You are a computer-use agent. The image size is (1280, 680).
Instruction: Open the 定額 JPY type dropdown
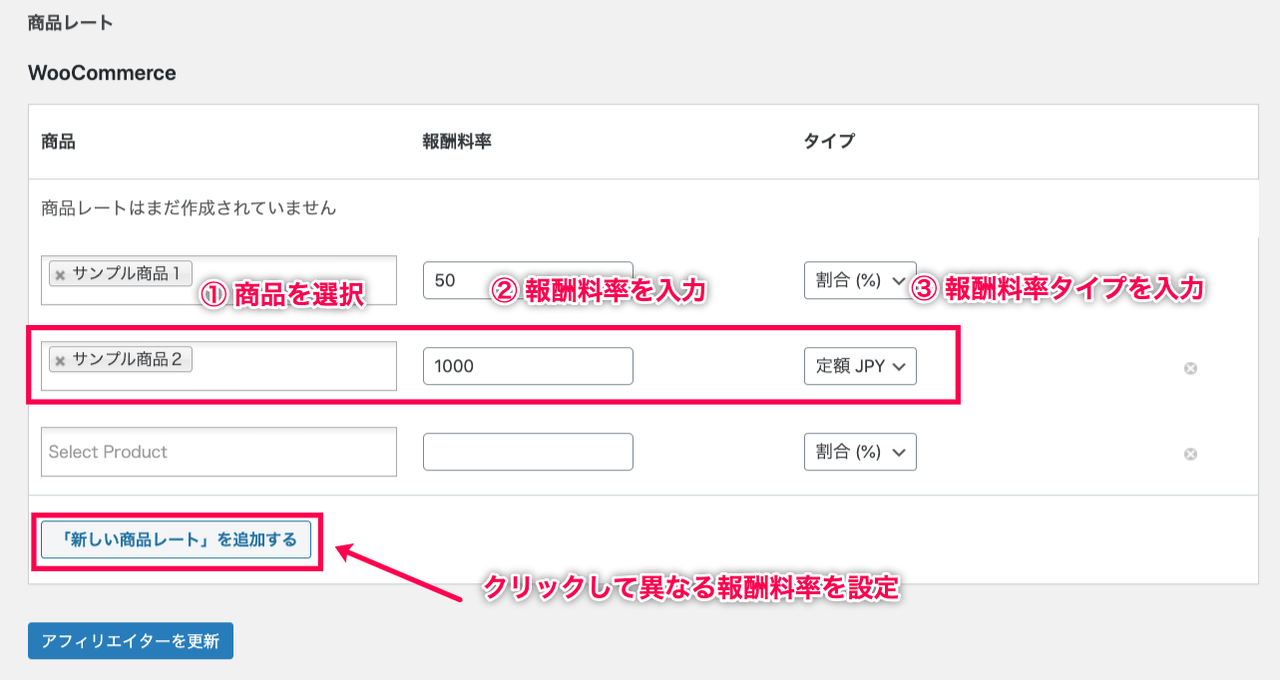pyautogui.click(x=860, y=366)
